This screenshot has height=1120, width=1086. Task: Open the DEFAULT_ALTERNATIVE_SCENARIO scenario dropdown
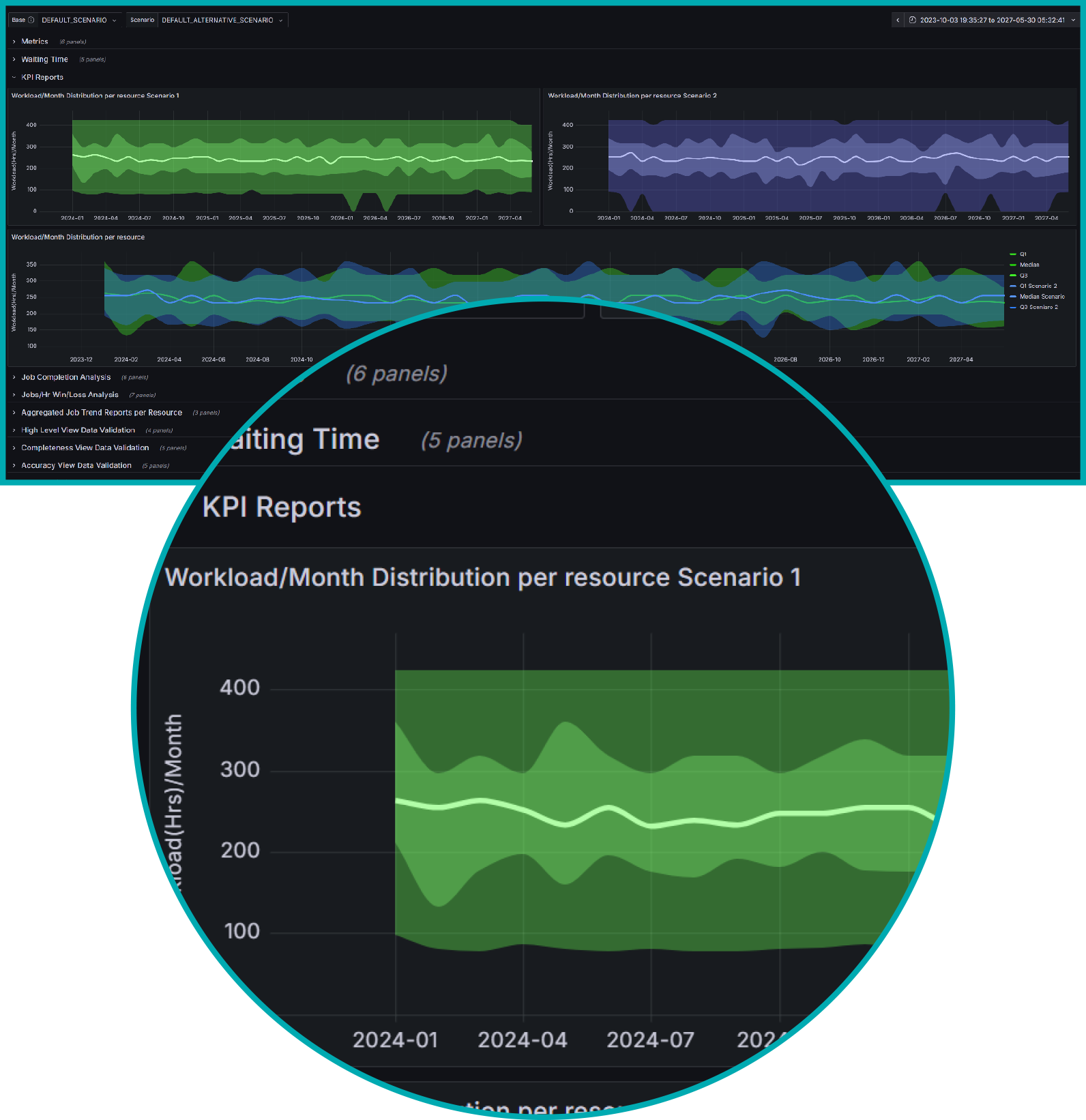pos(222,20)
